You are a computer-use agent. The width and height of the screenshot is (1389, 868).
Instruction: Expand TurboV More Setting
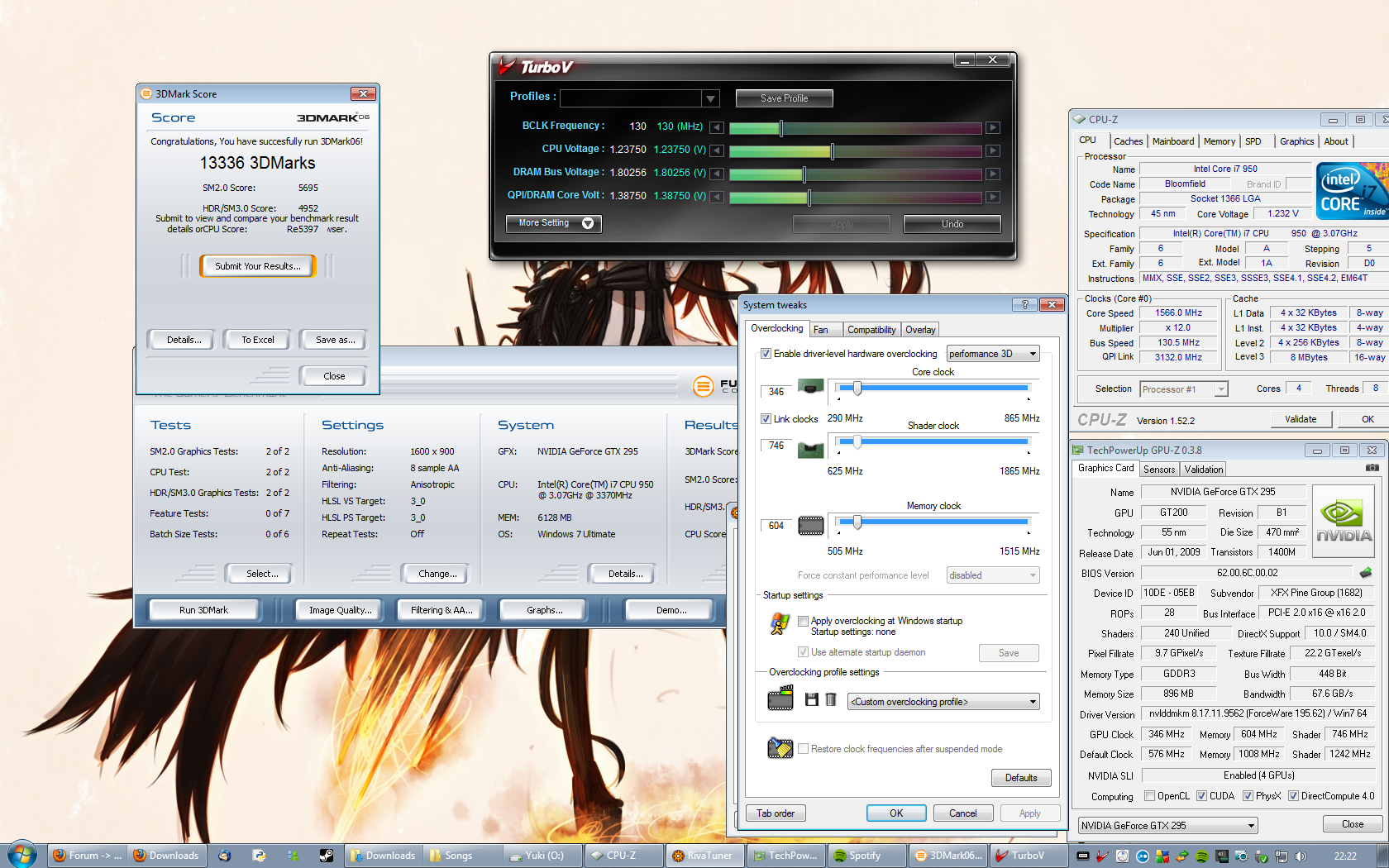pos(553,223)
